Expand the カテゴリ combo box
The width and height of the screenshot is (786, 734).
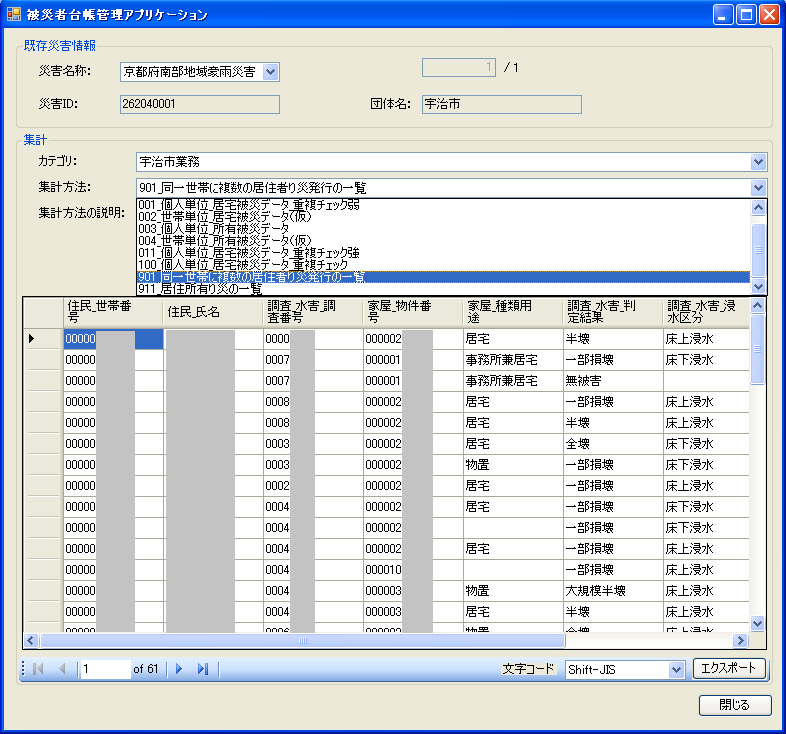point(758,162)
